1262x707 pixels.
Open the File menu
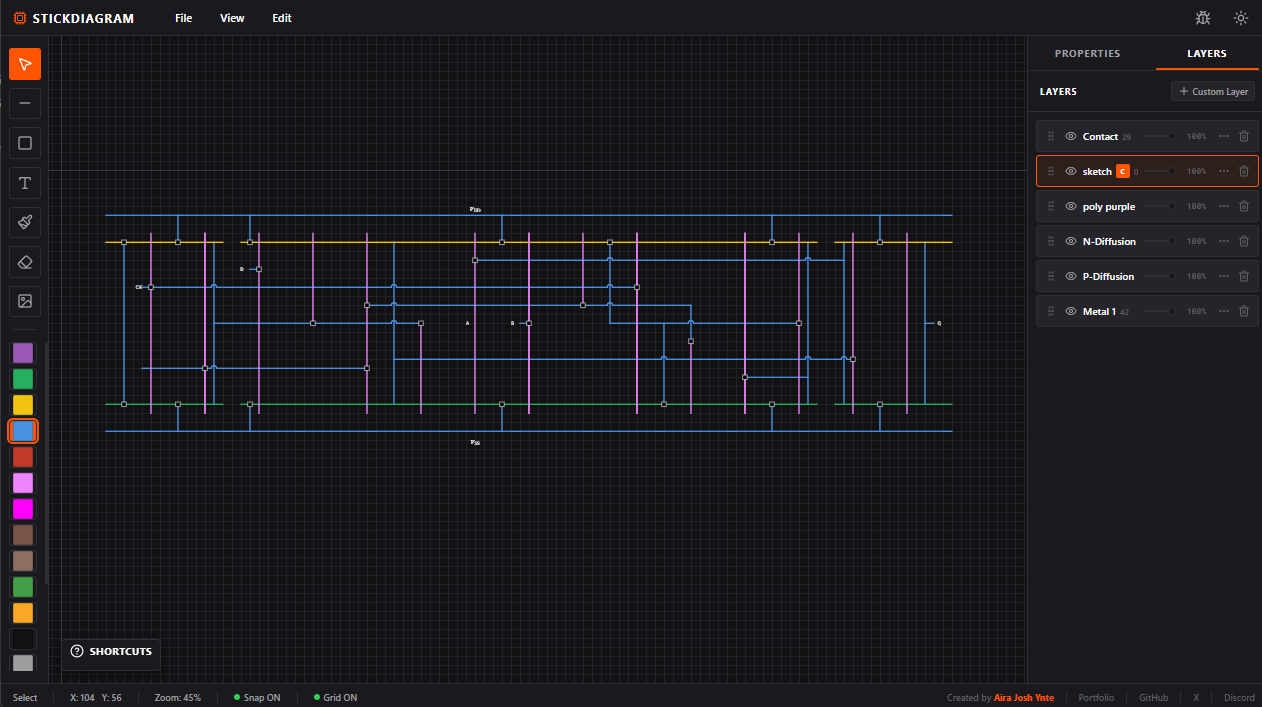(183, 18)
